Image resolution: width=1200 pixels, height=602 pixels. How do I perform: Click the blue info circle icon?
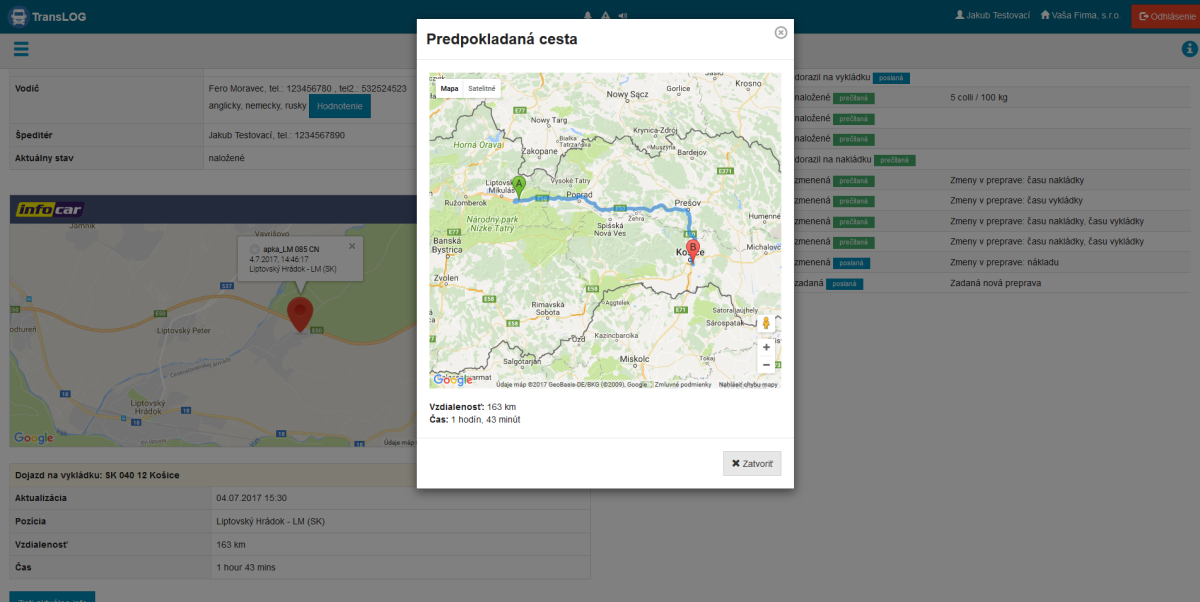pyautogui.click(x=1189, y=49)
